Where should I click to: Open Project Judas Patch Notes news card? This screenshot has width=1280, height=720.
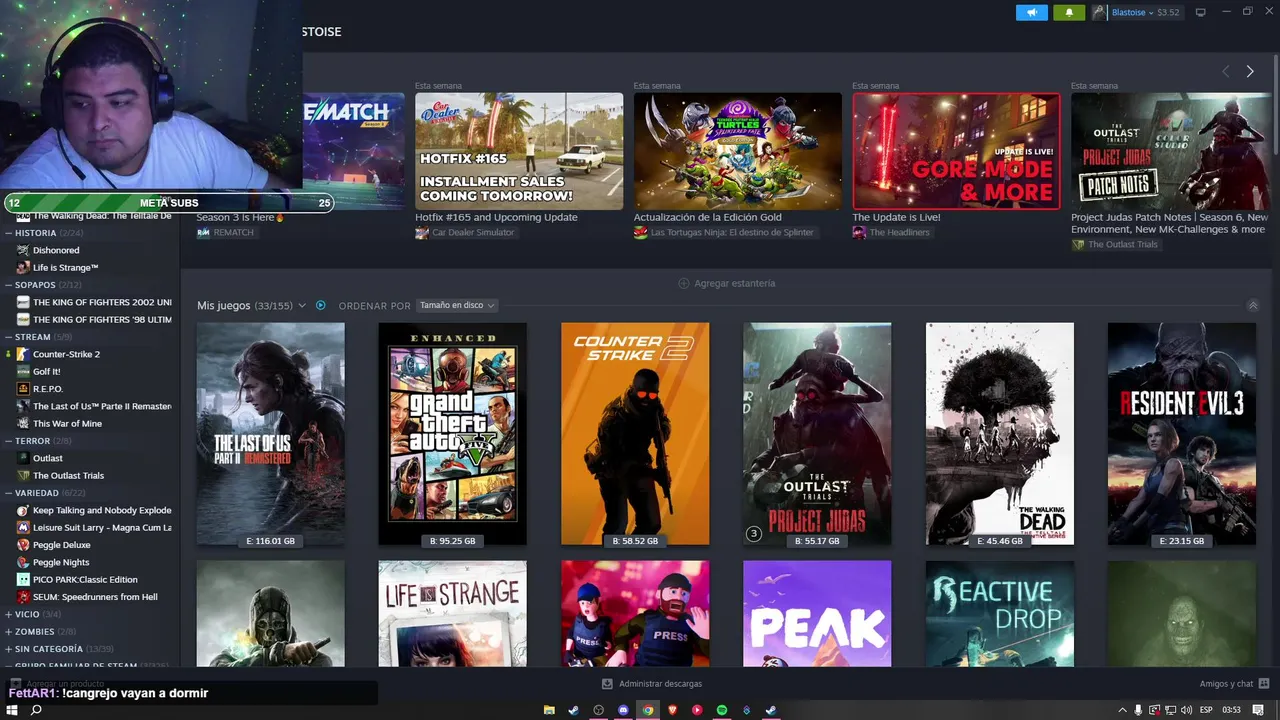(x=1171, y=151)
